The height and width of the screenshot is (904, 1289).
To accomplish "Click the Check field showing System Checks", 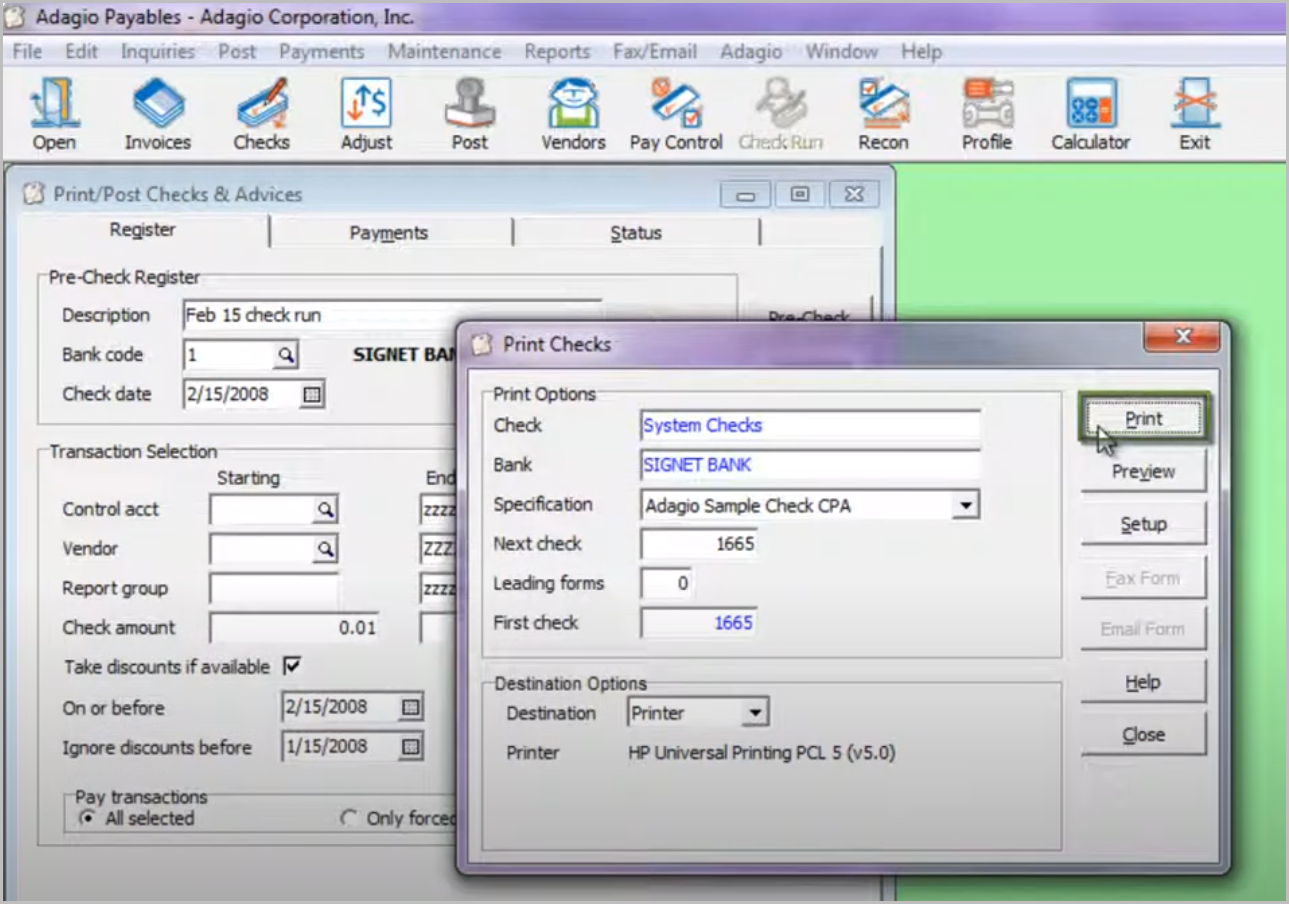I will point(810,426).
